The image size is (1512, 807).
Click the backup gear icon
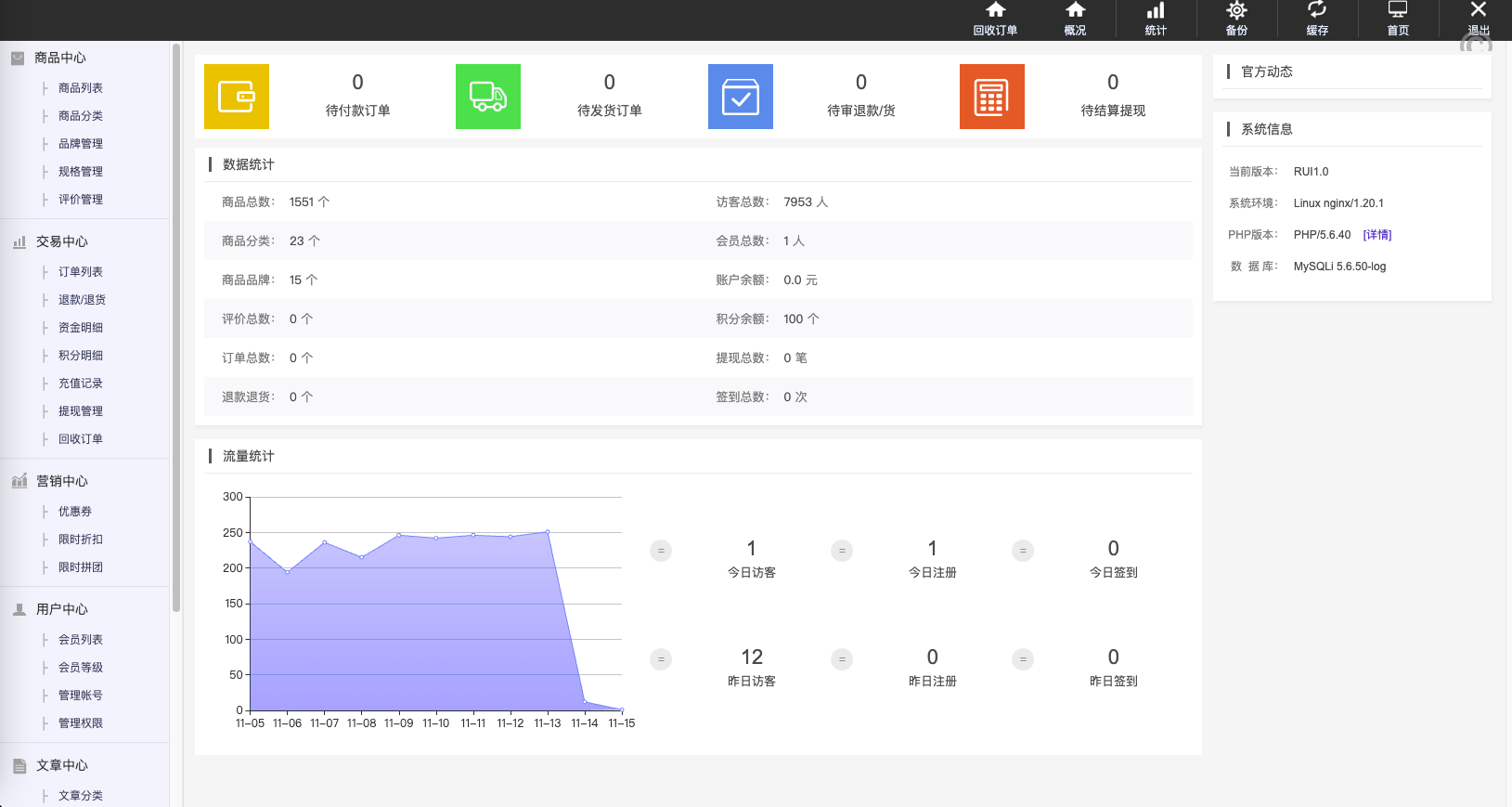(1236, 11)
